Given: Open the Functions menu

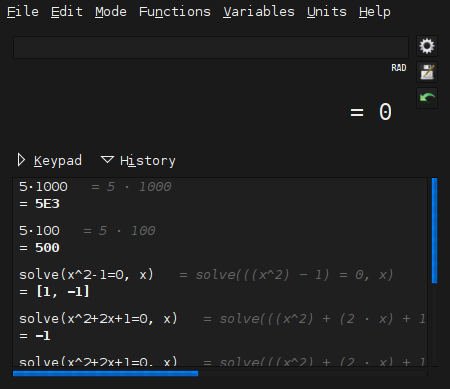Looking at the screenshot, I should click(175, 12).
